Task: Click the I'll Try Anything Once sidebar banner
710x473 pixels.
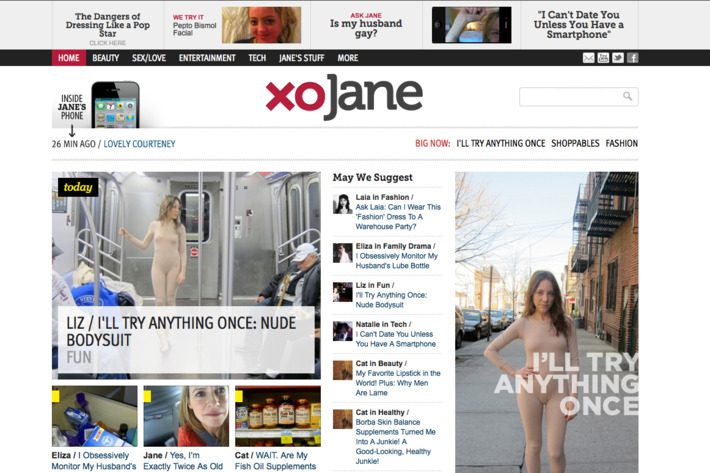Action: 547,322
